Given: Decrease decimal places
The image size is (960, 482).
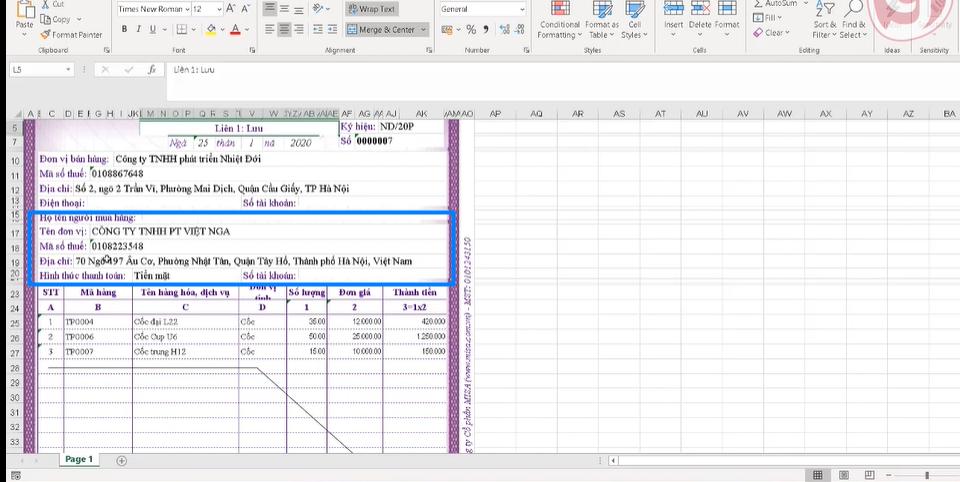Looking at the screenshot, I should click(x=519, y=29).
